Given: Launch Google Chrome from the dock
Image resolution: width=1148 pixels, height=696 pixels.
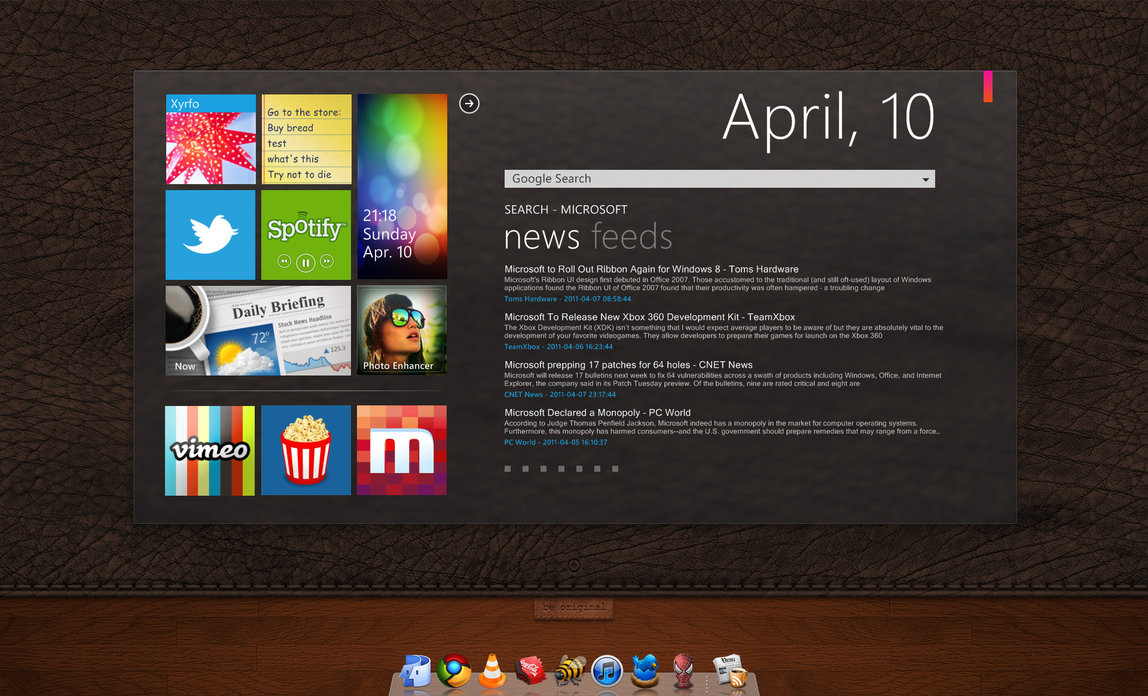Looking at the screenshot, I should click(x=454, y=670).
